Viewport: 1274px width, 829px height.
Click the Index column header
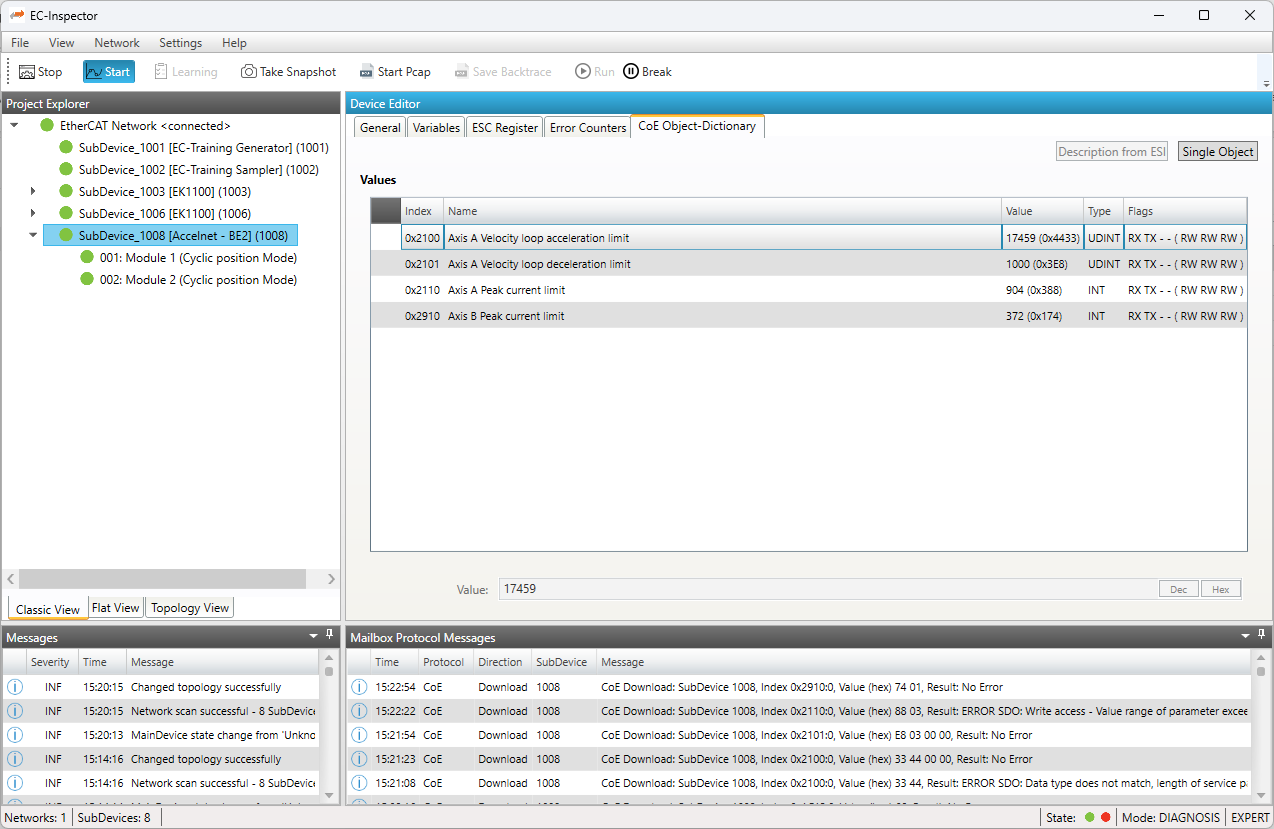(422, 211)
